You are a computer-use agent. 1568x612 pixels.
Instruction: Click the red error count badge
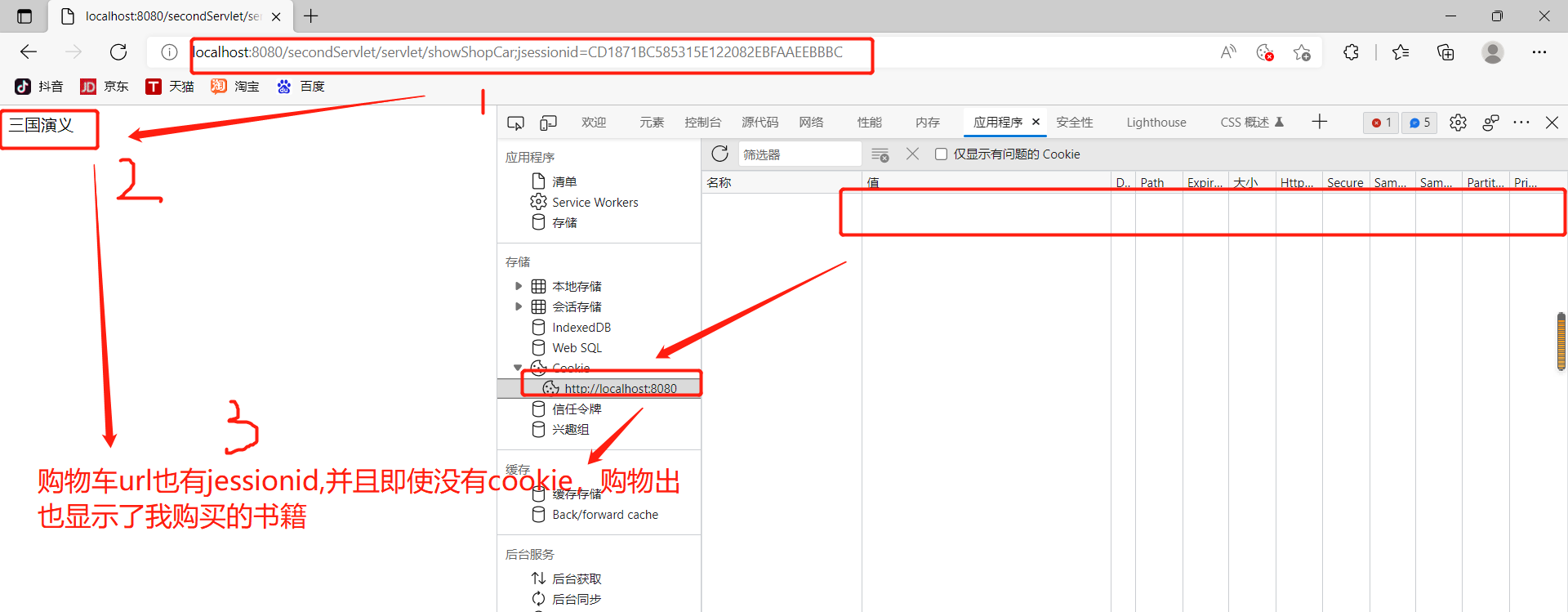coord(1381,123)
